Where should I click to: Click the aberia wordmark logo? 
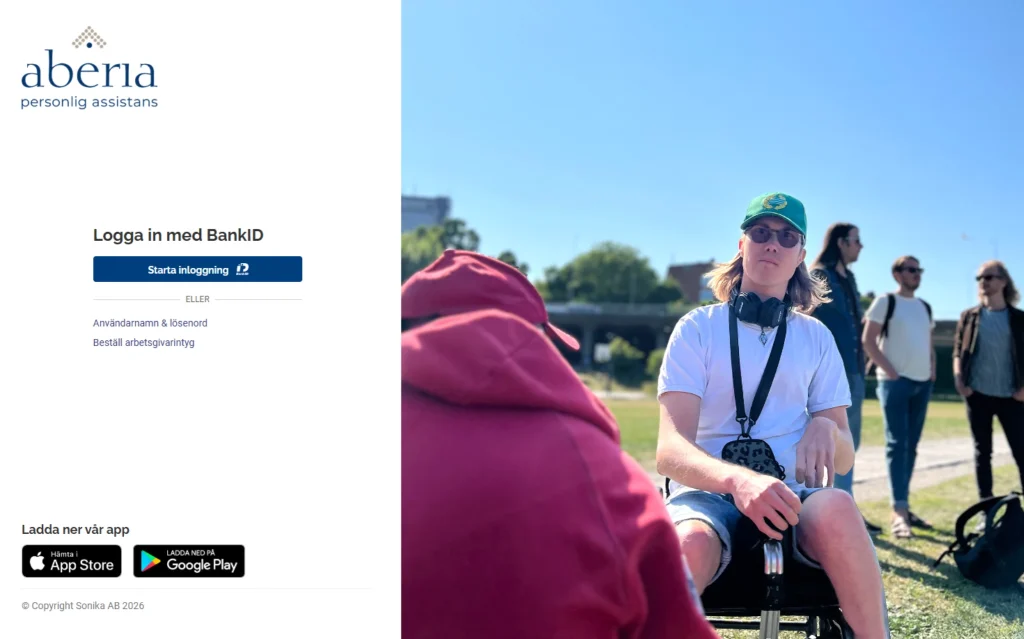tap(89, 70)
